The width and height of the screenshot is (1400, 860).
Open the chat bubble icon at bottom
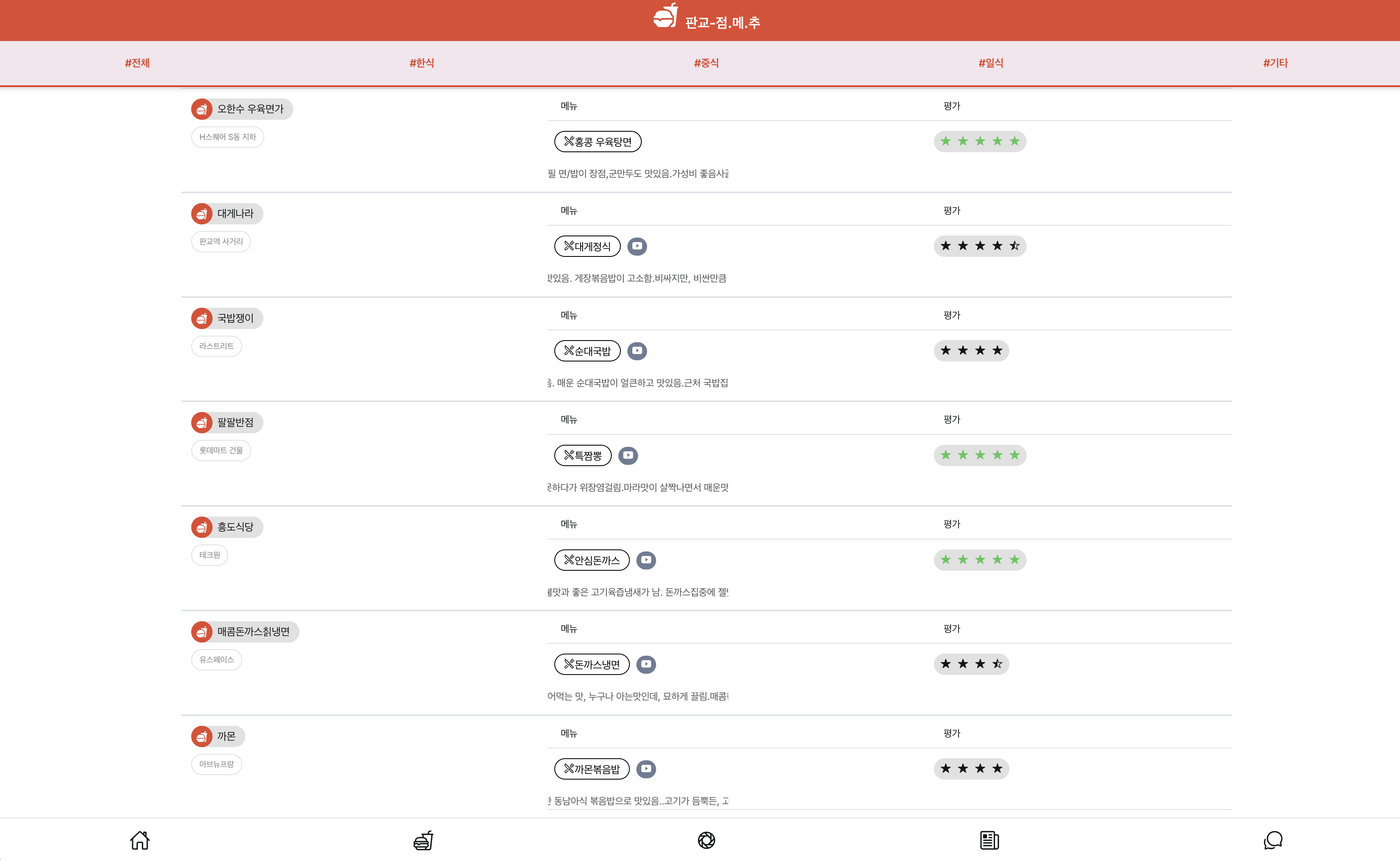[1273, 840]
